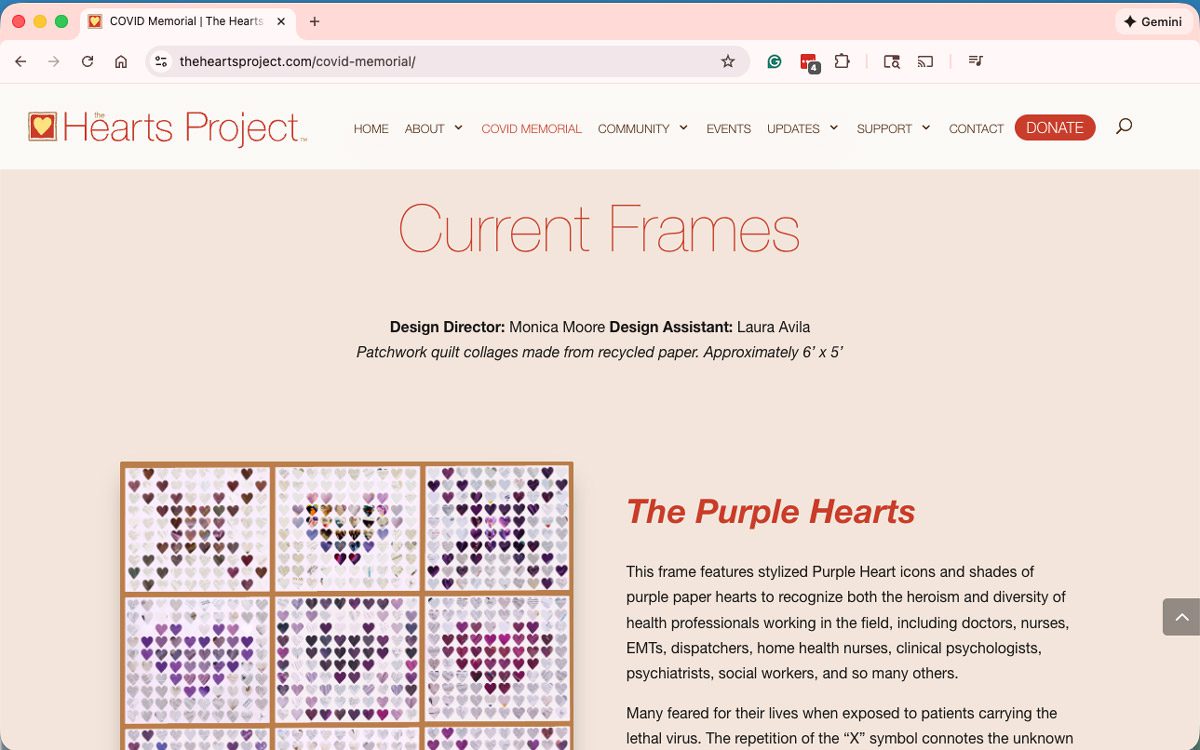Expand the UPDATES submenu arrow
This screenshot has height=750, width=1200.
[834, 127]
